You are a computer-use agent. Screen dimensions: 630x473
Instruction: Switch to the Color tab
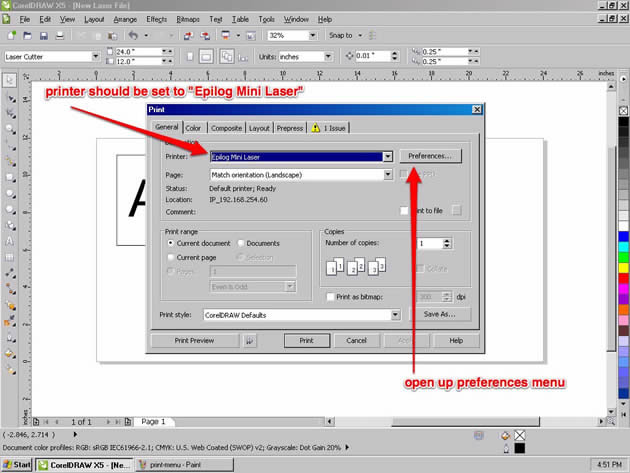tap(193, 128)
